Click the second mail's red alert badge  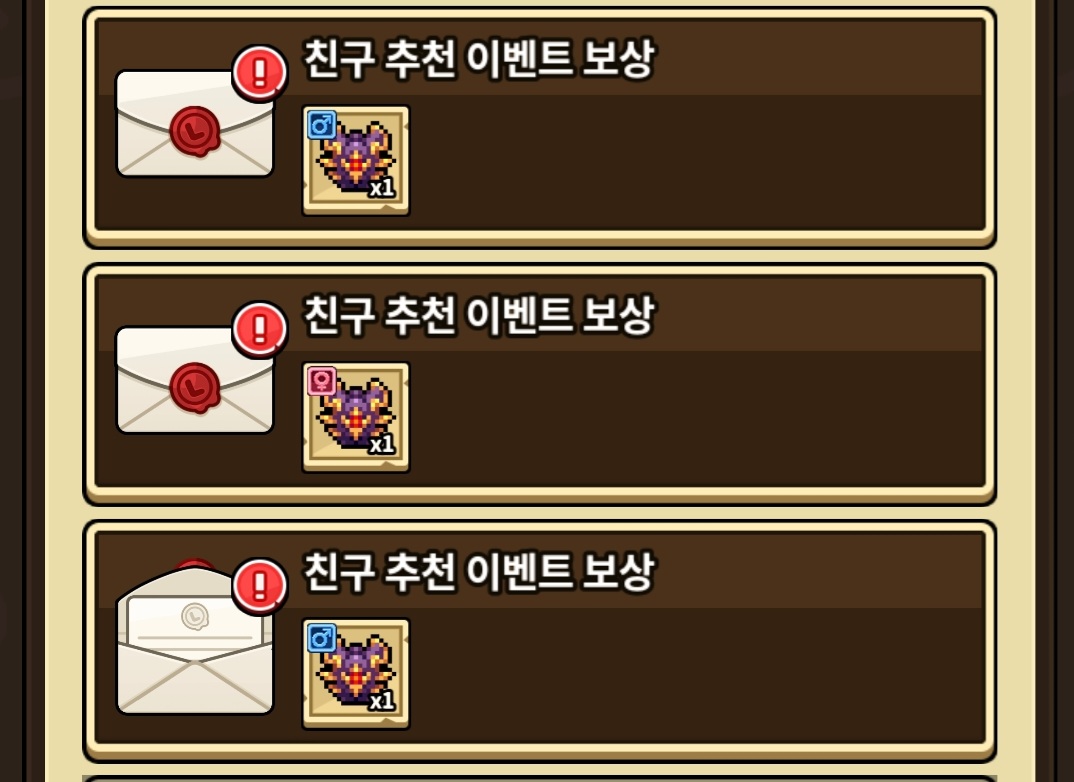click(260, 329)
